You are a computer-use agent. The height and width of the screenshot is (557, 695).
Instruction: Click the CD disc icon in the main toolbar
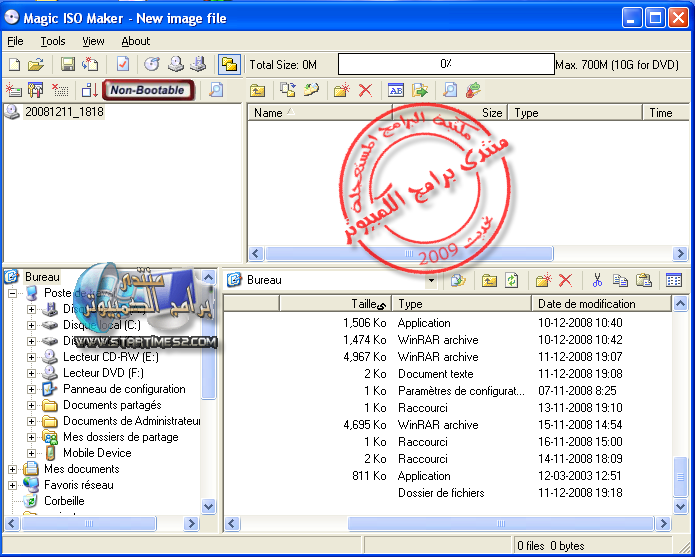[x=152, y=65]
